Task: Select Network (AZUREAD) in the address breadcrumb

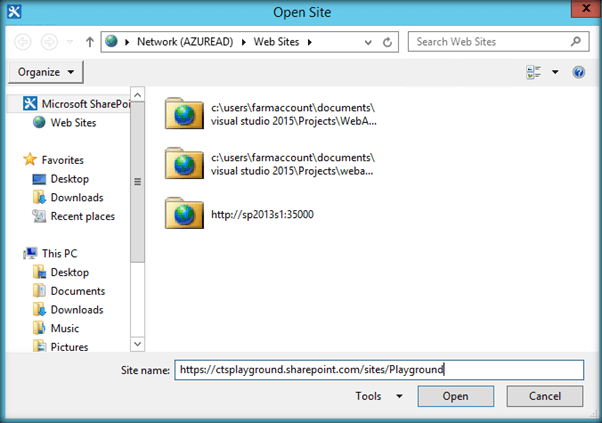Action: pyautogui.click(x=185, y=41)
